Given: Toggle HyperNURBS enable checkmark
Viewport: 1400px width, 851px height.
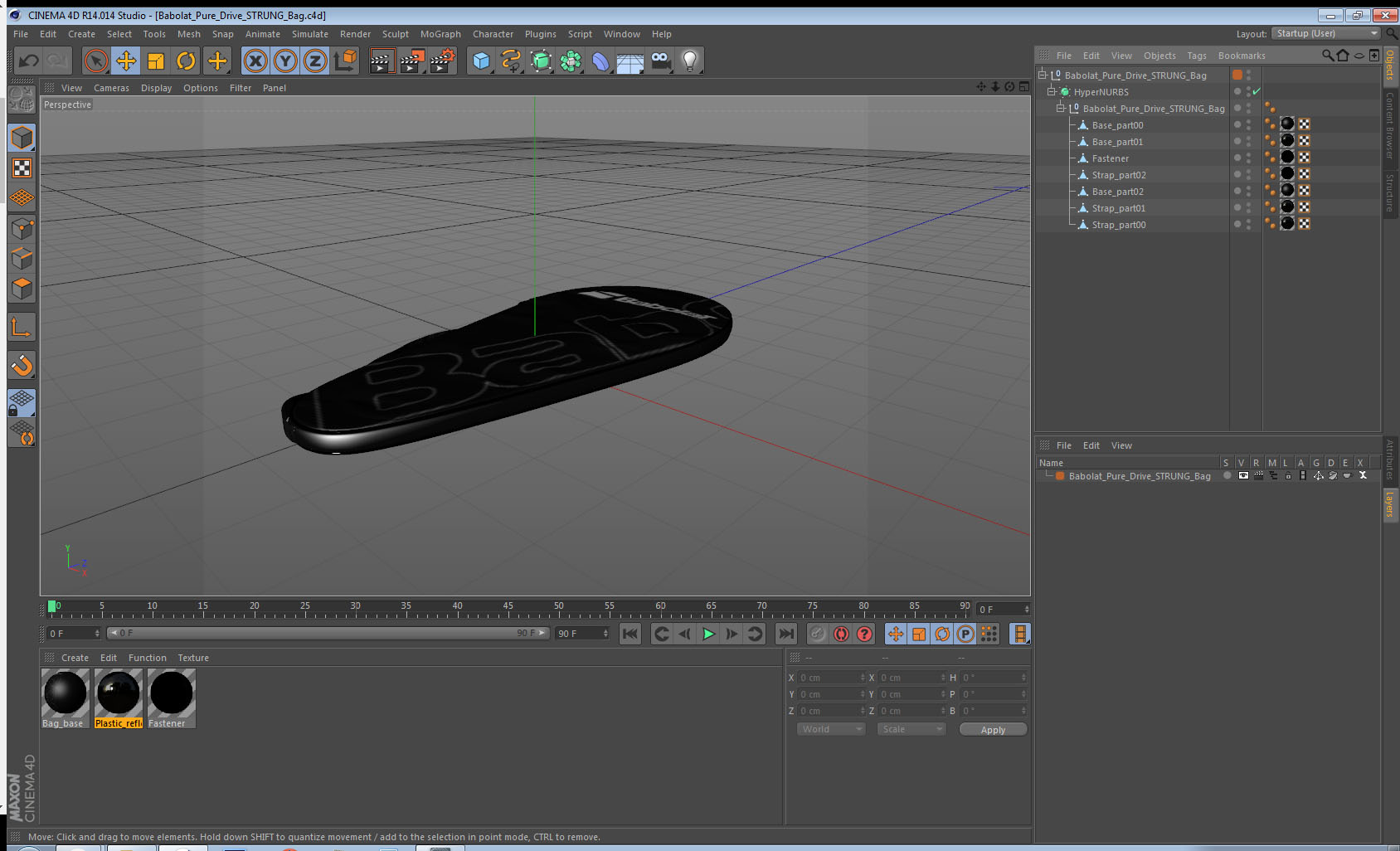Looking at the screenshot, I should 1257,91.
